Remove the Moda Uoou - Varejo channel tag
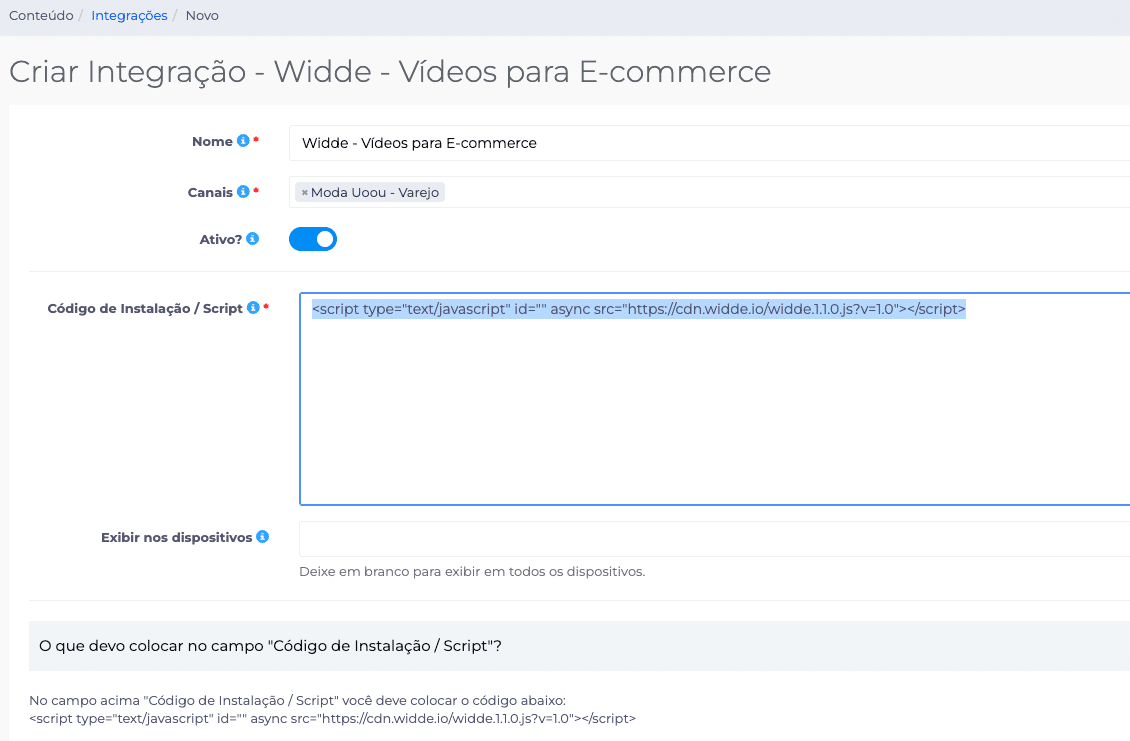This screenshot has width=1130, height=741. pos(305,192)
